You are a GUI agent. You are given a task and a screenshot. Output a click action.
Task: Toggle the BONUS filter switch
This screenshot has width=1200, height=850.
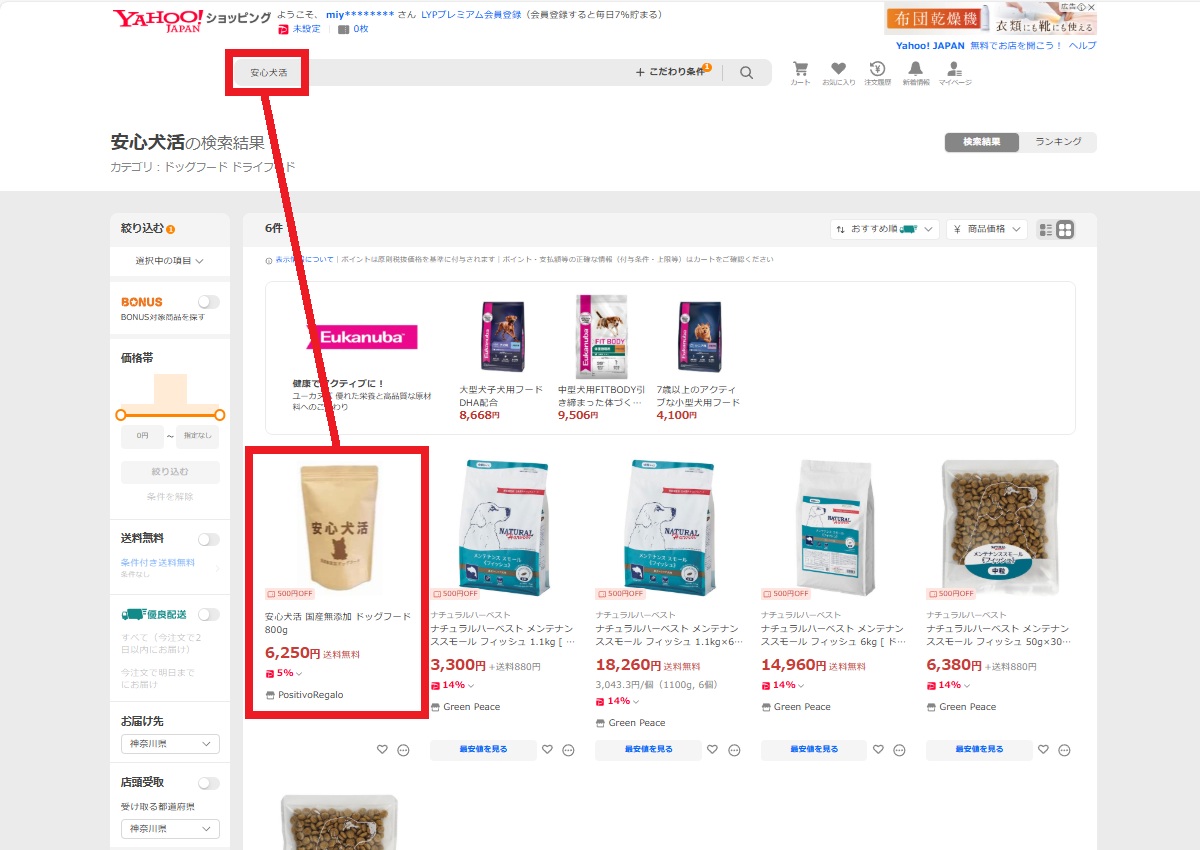[208, 302]
